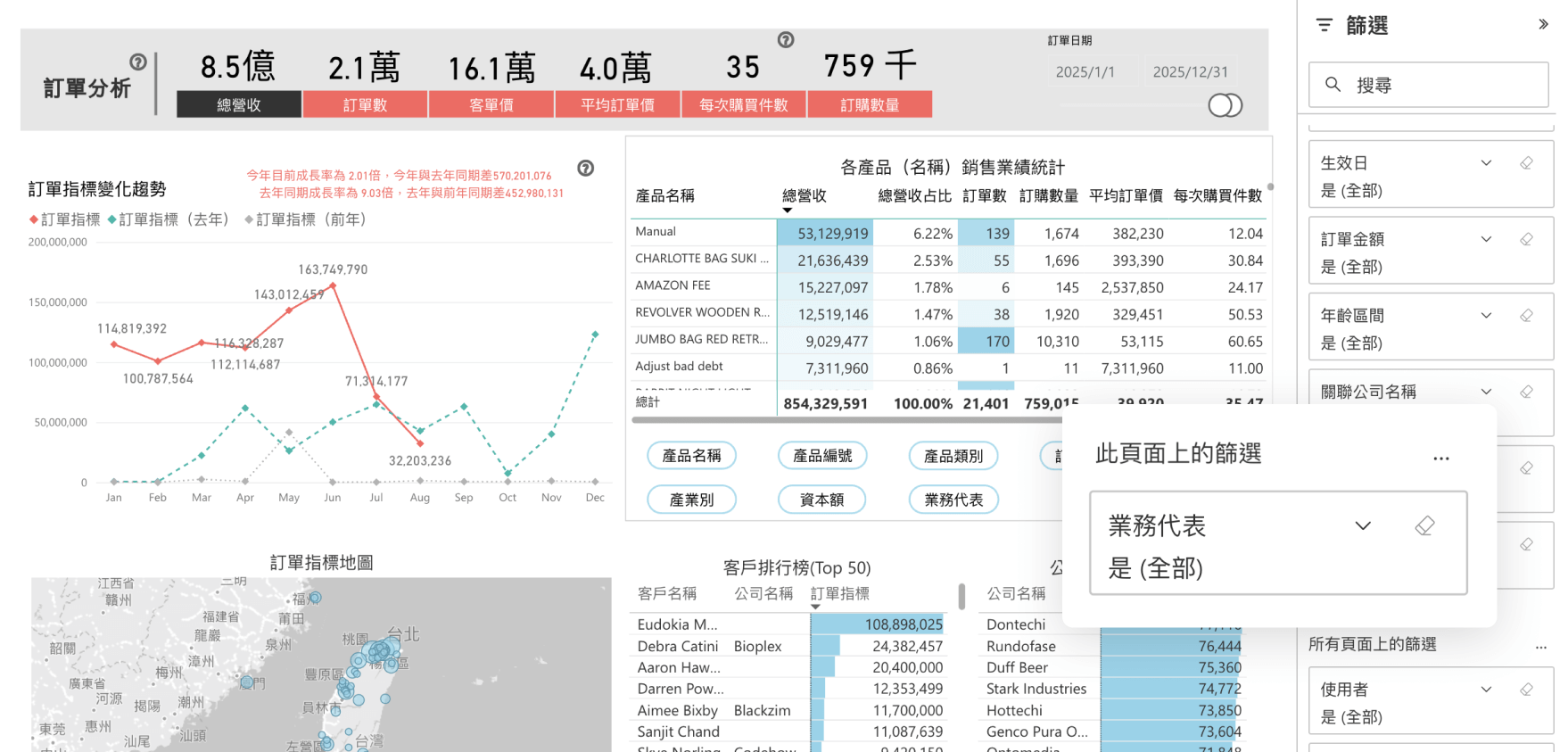The image size is (1568, 752).
Task: Collapse the 篩選 pane with double-arrow icon
Action: tap(1543, 25)
